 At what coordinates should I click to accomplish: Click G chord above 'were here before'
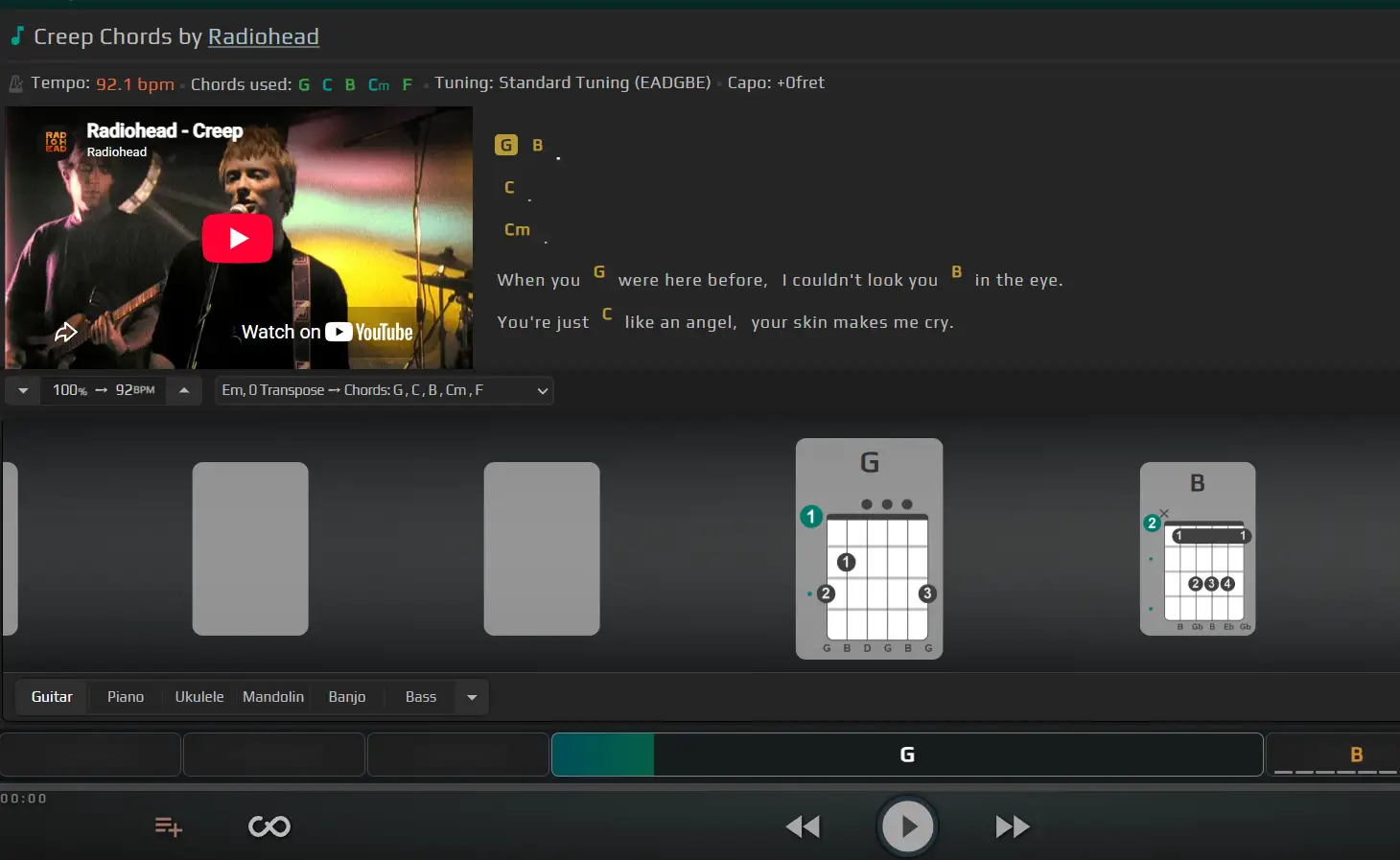pos(599,271)
